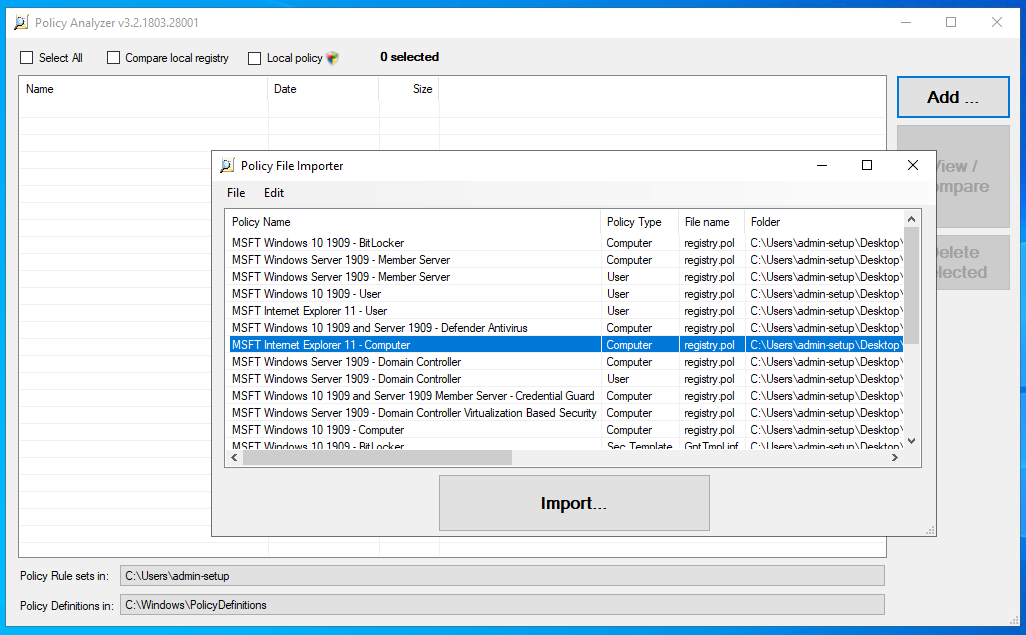The height and width of the screenshot is (635, 1026).
Task: Close the Policy Analyzer main window
Action: 997,23
